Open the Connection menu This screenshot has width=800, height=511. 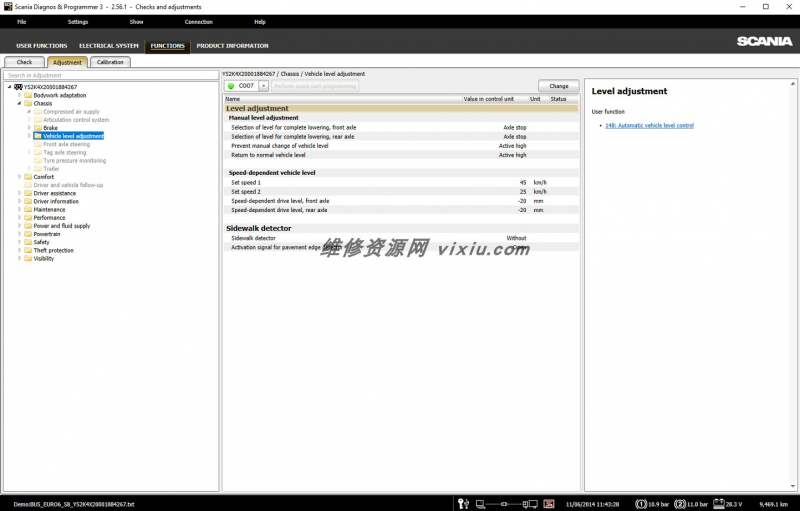[x=198, y=22]
